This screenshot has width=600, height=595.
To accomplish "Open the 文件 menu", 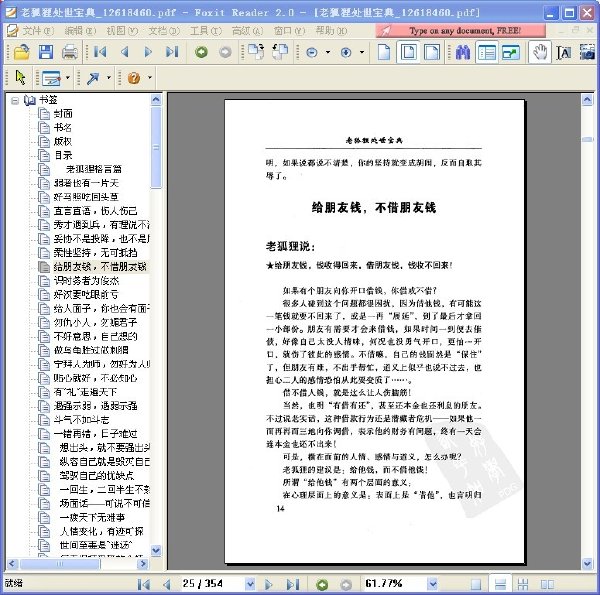I will 38,31.
